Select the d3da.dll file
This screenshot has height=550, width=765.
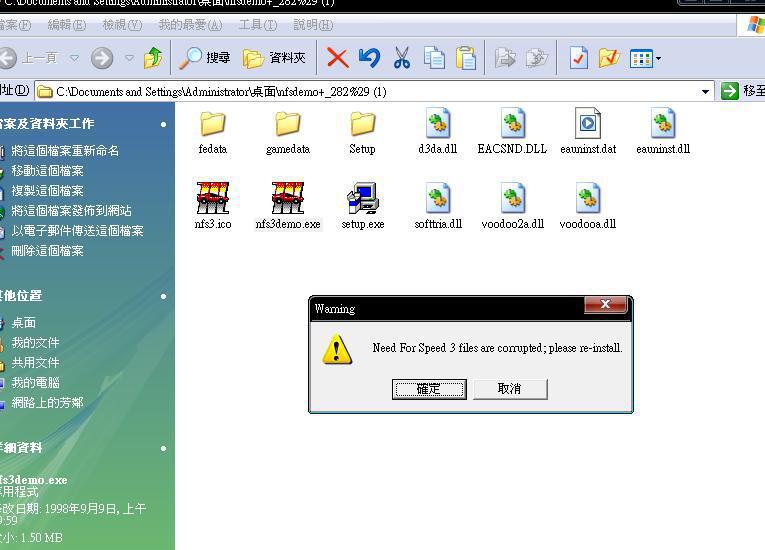[438, 132]
